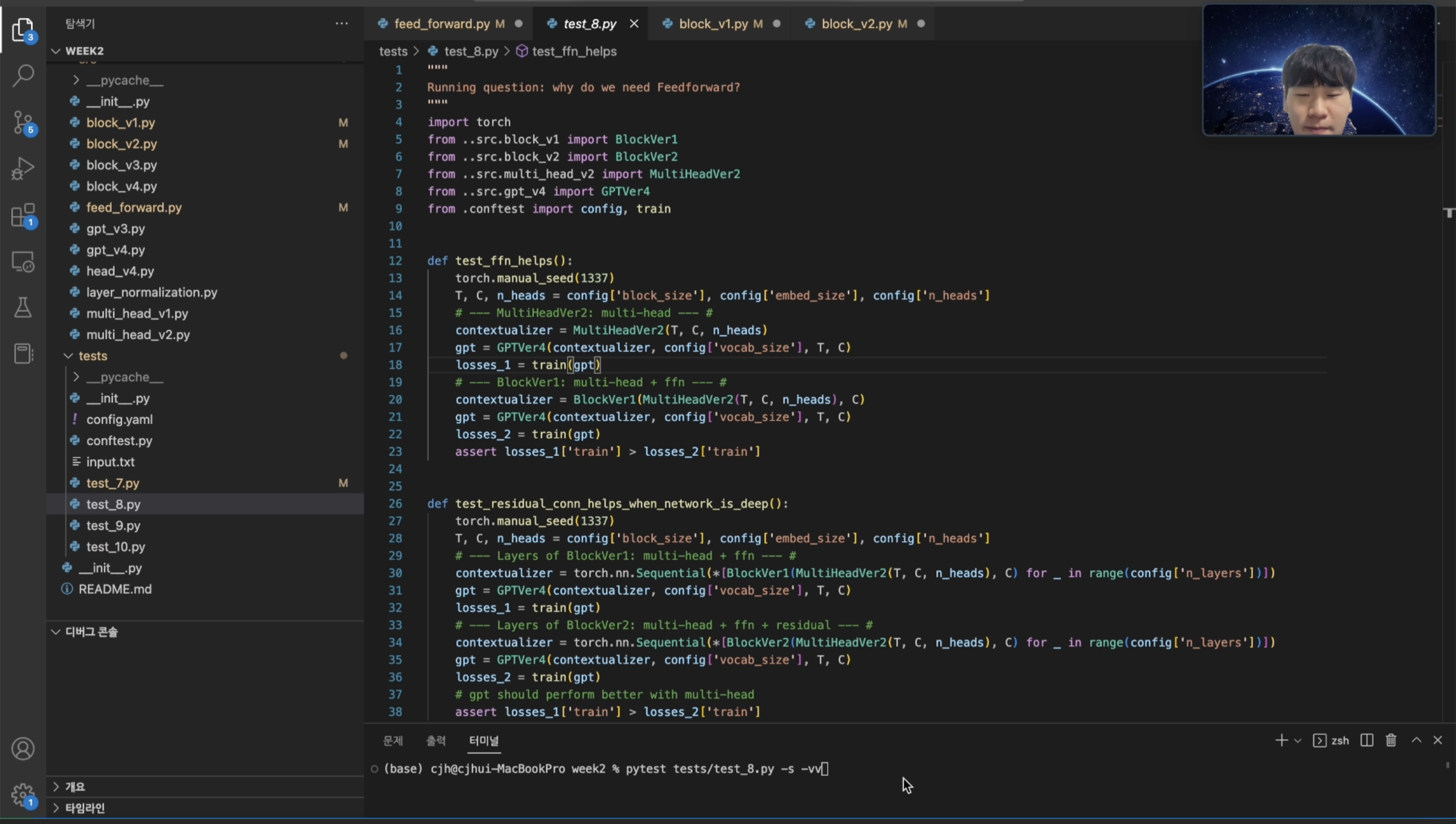The height and width of the screenshot is (824, 1456).
Task: Switch to the 출력 panel tab
Action: 436,740
